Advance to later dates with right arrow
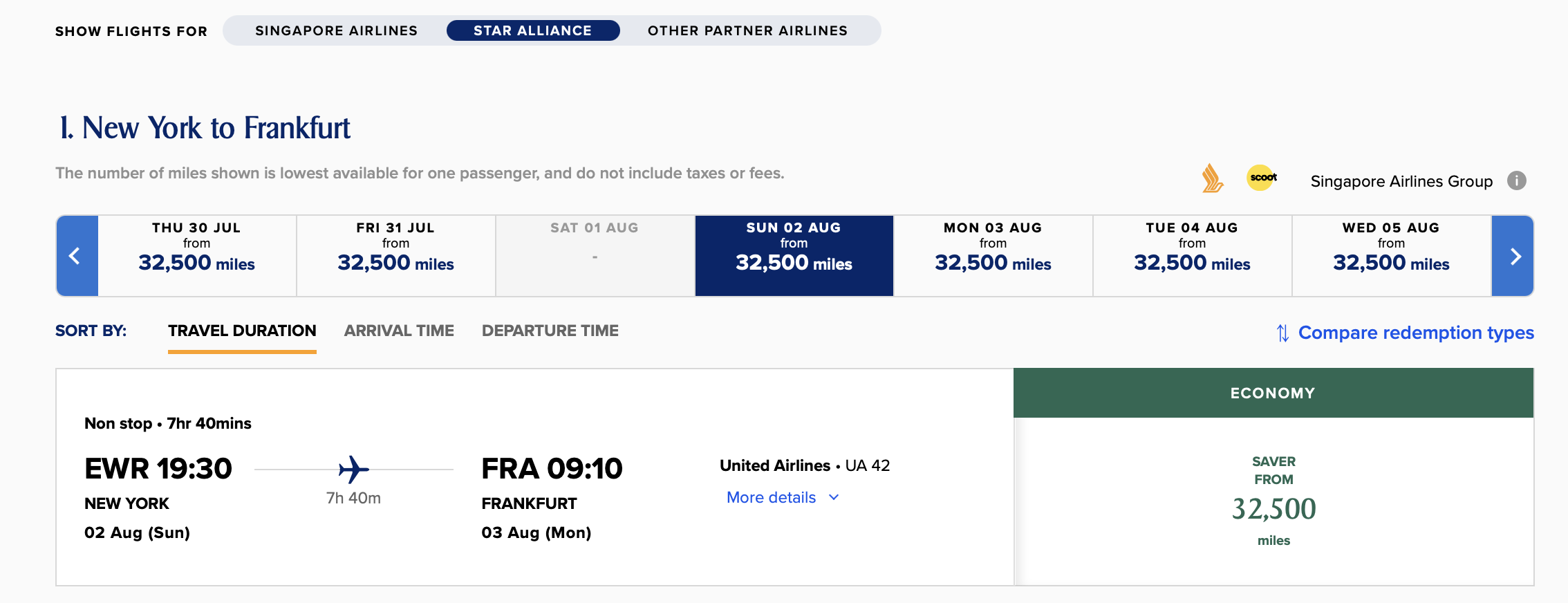 pos(1513,256)
